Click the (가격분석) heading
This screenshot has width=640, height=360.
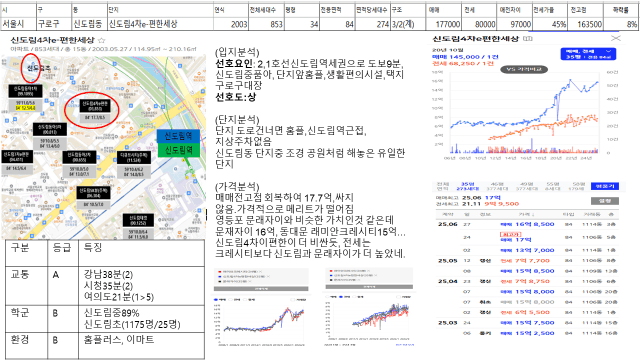(237, 187)
